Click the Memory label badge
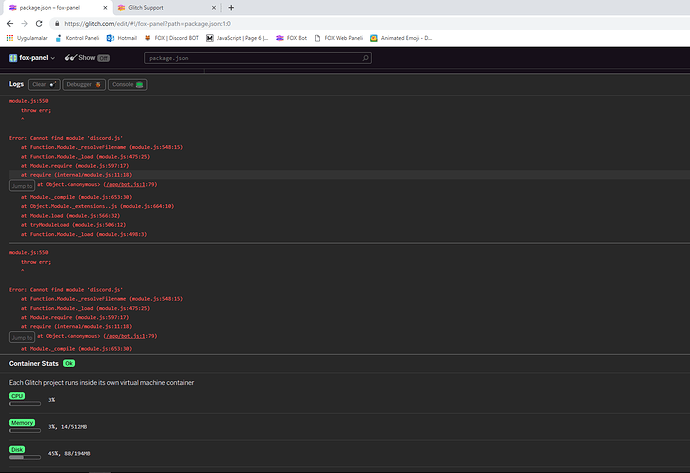Image resolution: width=690 pixels, height=473 pixels. [x=22, y=423]
